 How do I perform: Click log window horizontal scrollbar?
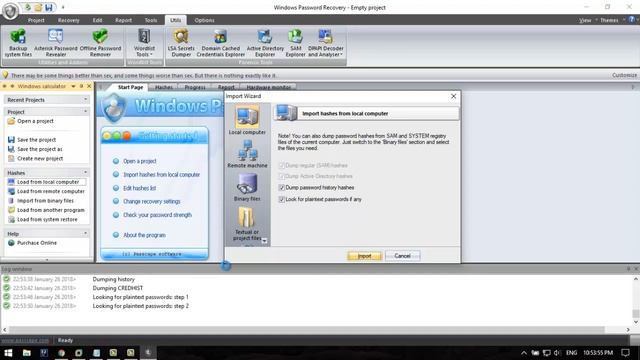click(307, 329)
